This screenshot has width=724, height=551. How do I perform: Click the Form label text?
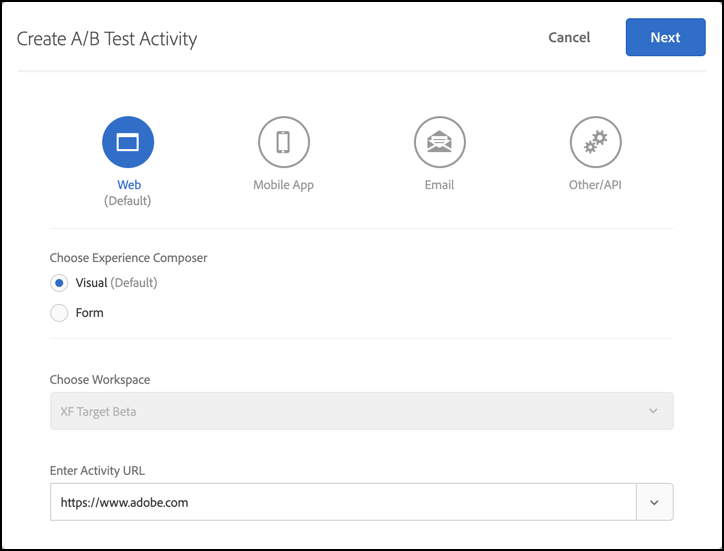tap(90, 313)
